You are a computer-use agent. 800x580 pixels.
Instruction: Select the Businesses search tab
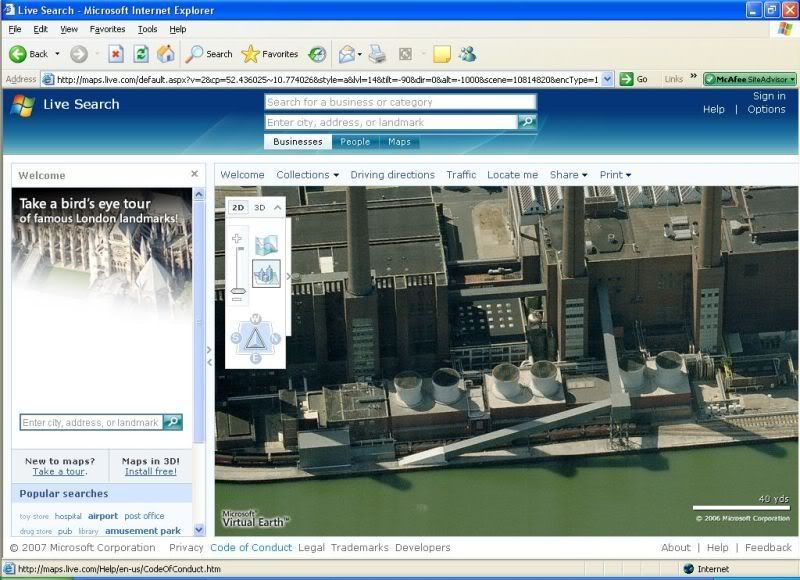pos(298,142)
